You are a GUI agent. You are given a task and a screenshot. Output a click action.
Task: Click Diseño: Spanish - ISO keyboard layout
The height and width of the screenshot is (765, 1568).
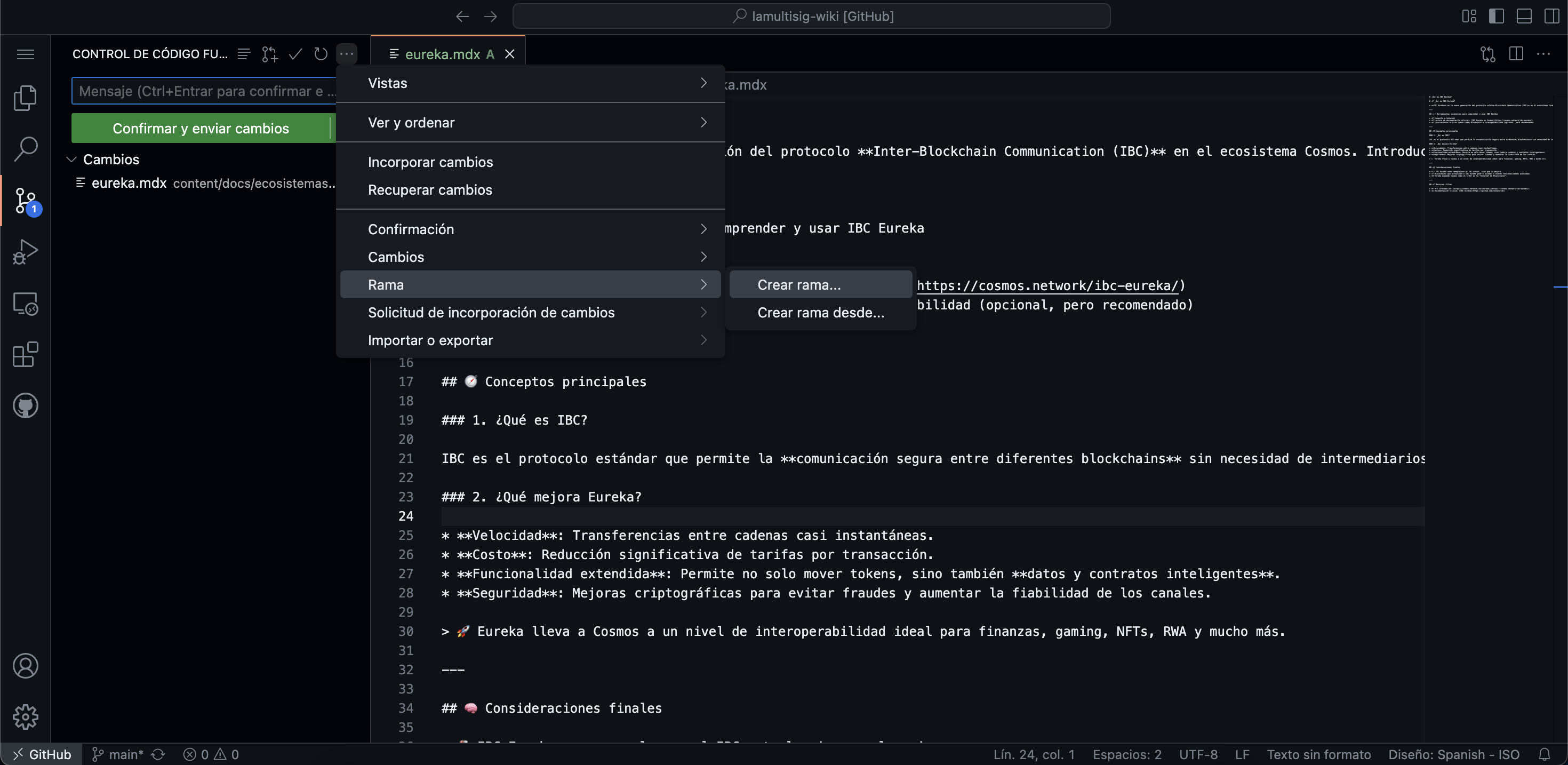pos(1453,754)
